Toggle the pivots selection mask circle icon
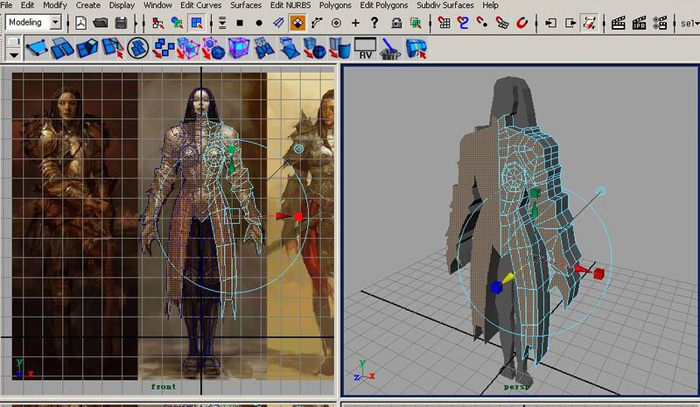Viewport: 700px width, 407px height. 337,23
